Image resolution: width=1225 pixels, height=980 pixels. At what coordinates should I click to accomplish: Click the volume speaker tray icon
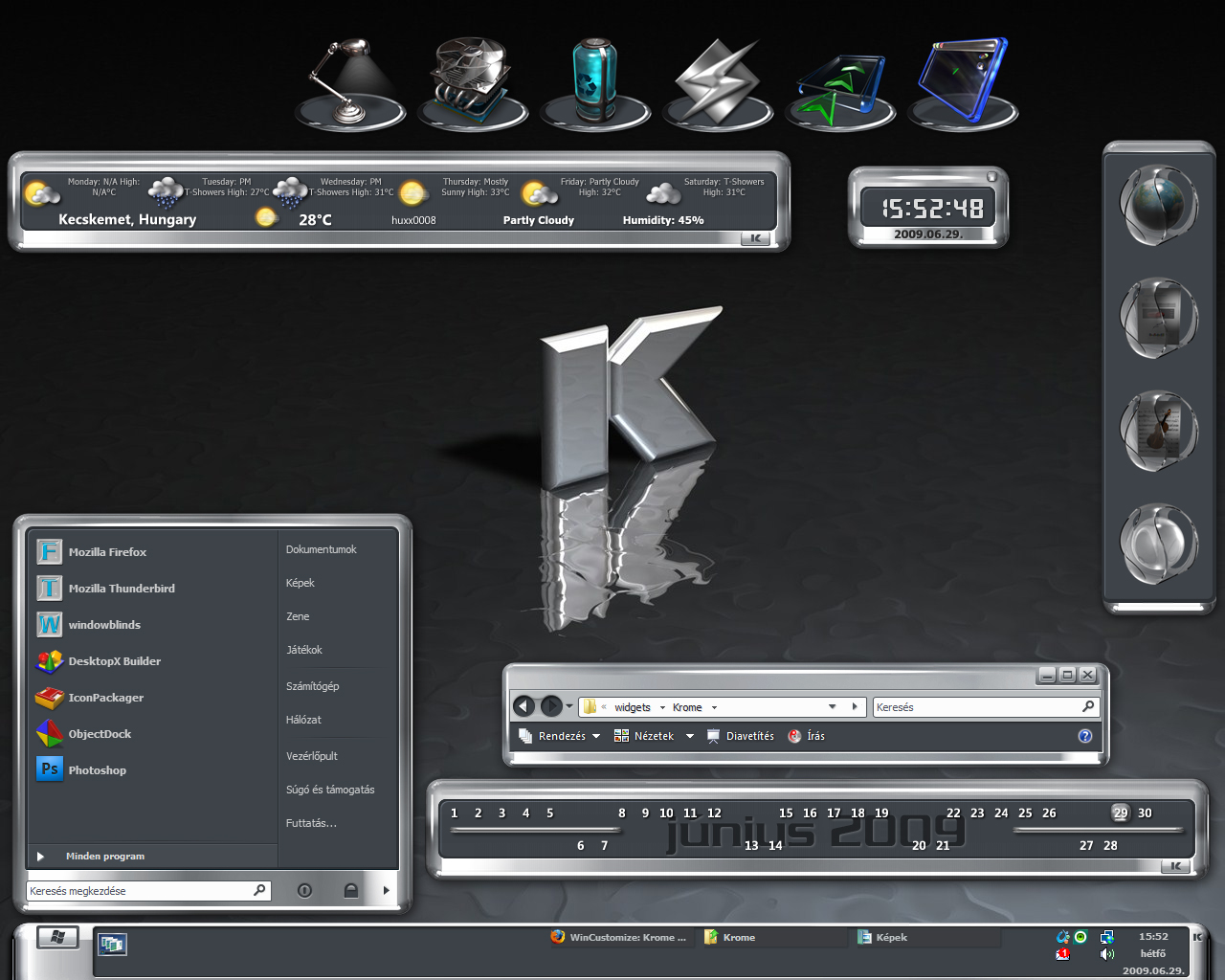[x=1107, y=954]
